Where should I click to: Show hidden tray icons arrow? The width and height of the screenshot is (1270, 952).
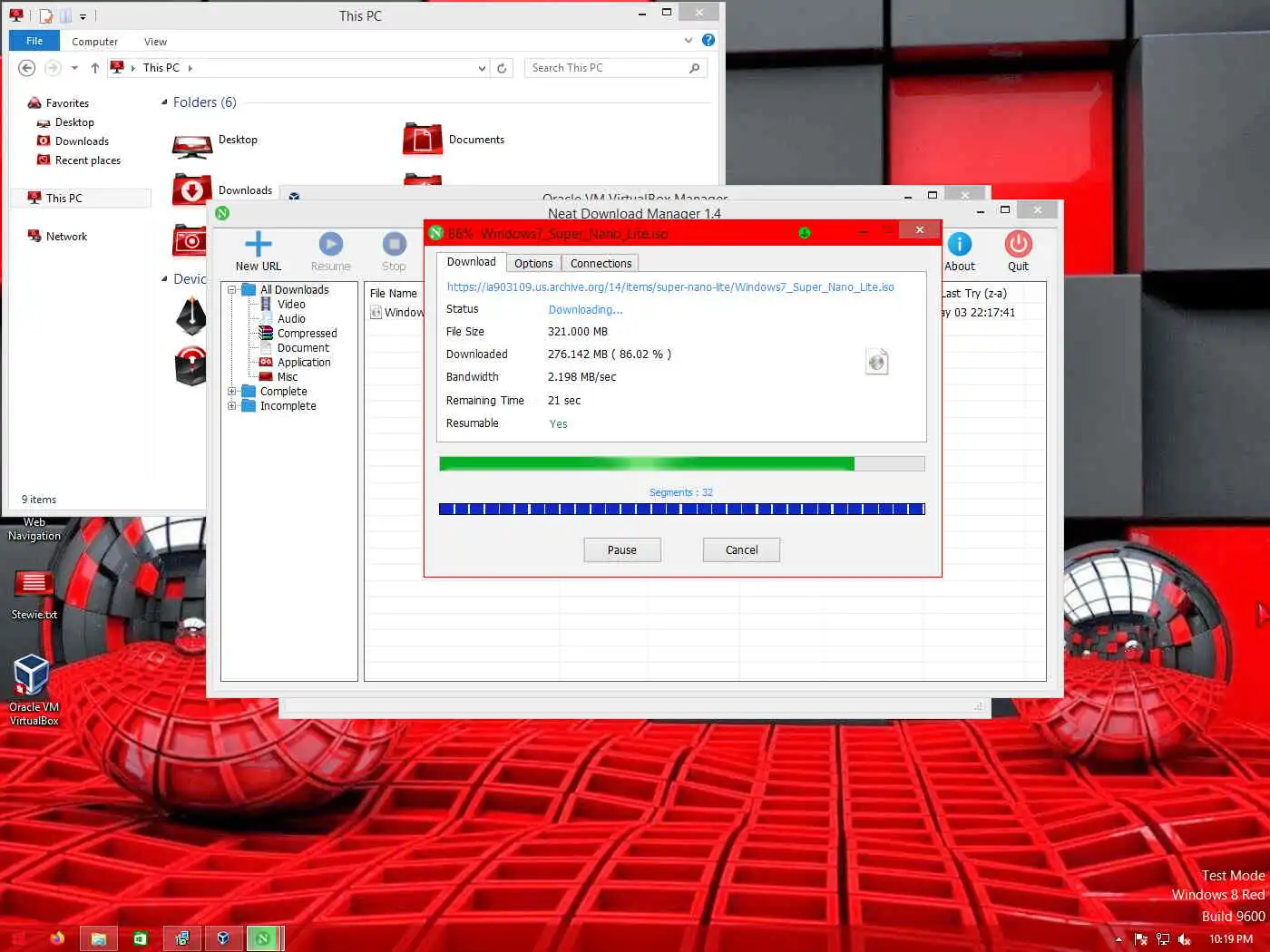tap(1119, 939)
